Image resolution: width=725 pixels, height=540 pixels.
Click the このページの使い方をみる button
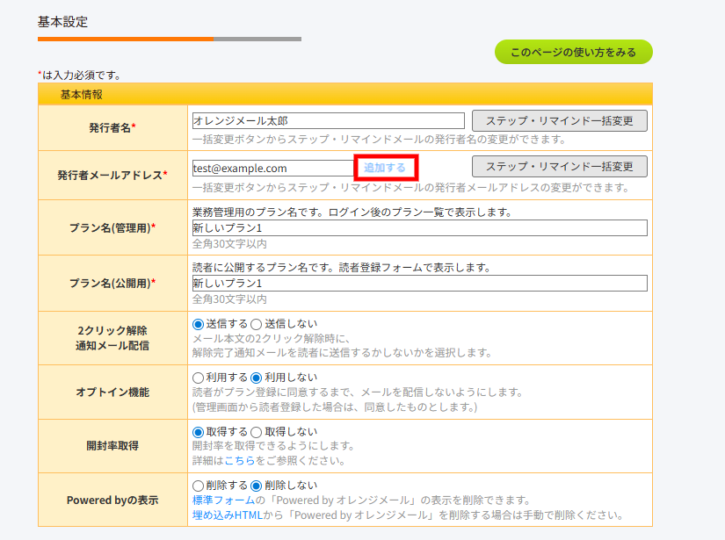pyautogui.click(x=573, y=52)
